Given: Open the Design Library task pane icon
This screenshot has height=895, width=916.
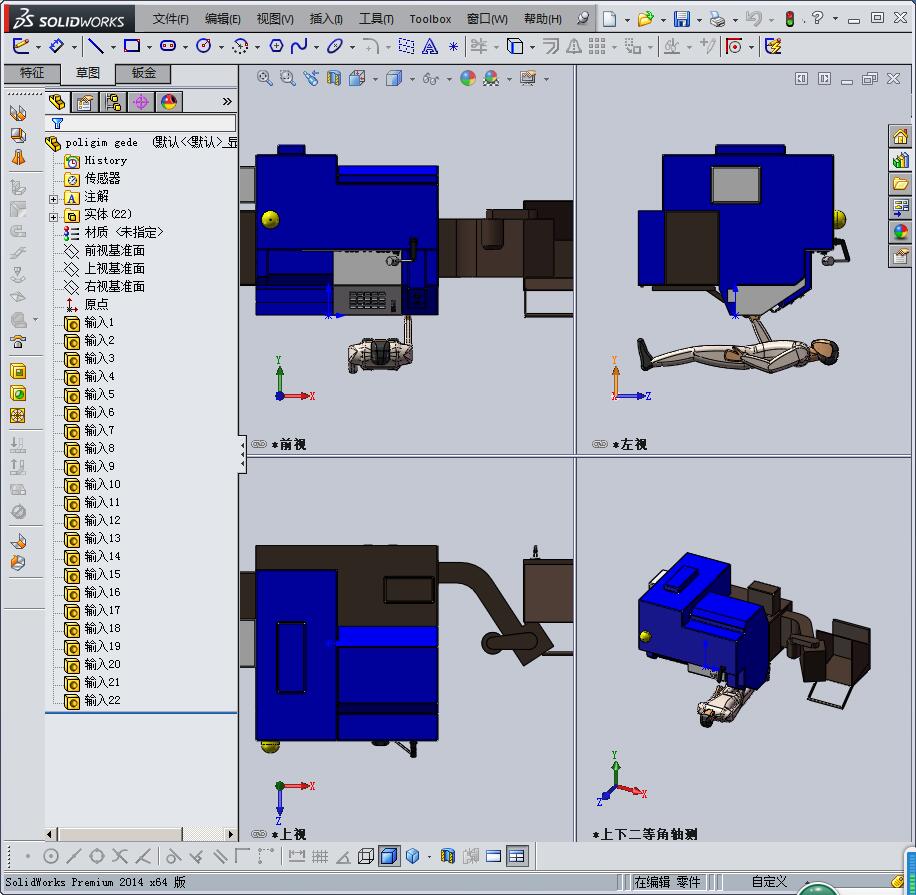Looking at the screenshot, I should click(x=900, y=160).
